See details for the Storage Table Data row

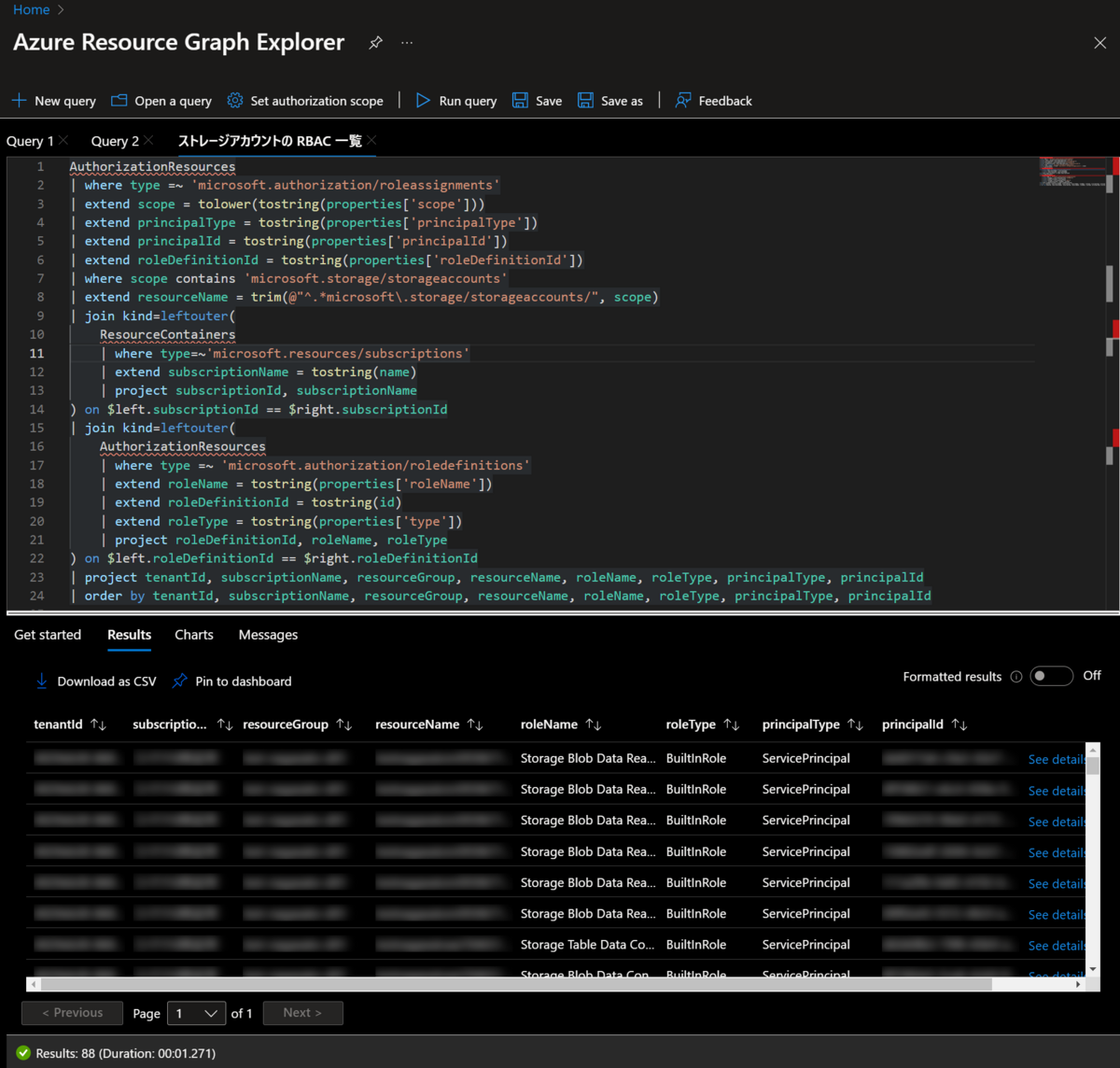tap(1057, 946)
